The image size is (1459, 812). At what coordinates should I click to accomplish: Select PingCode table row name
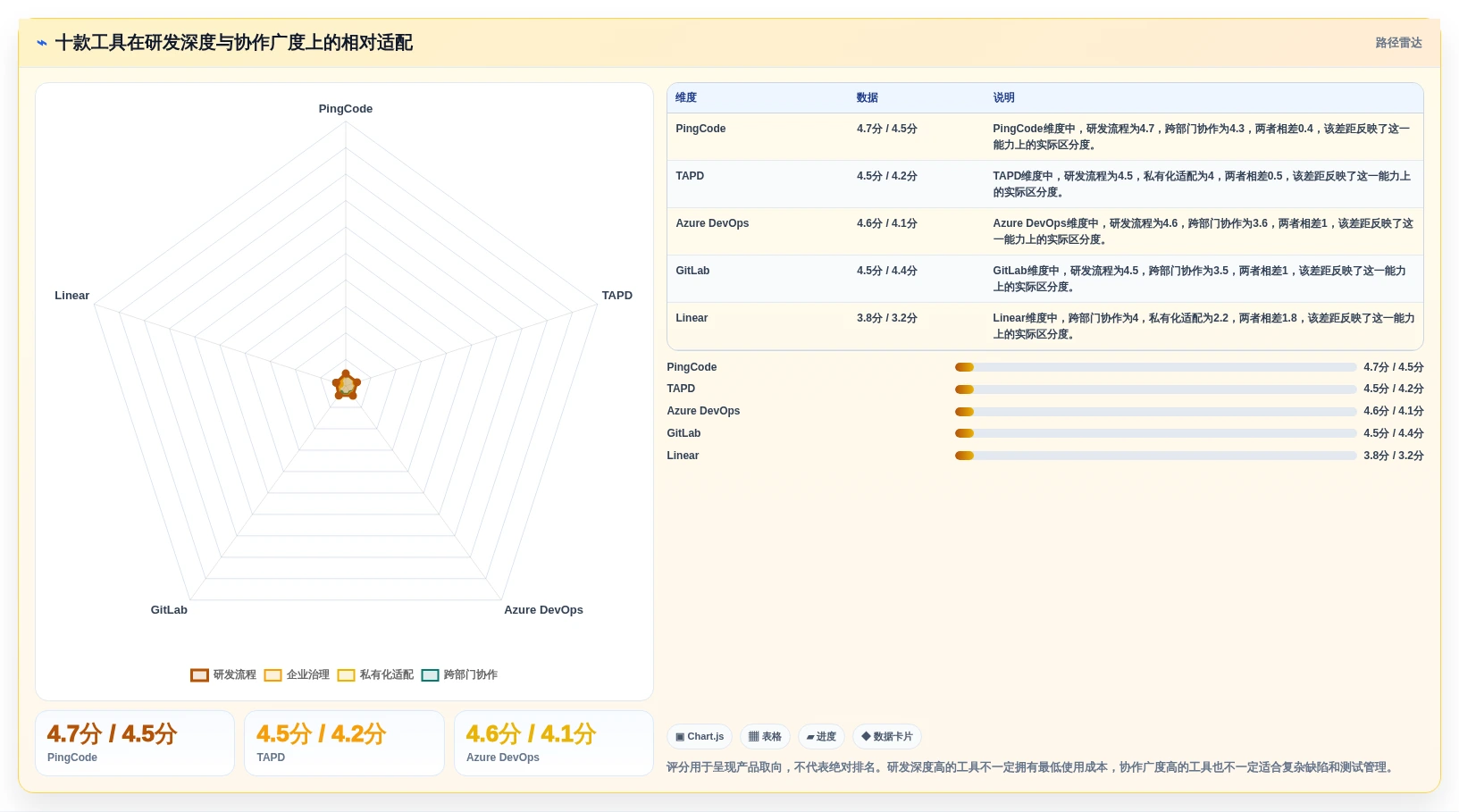700,129
